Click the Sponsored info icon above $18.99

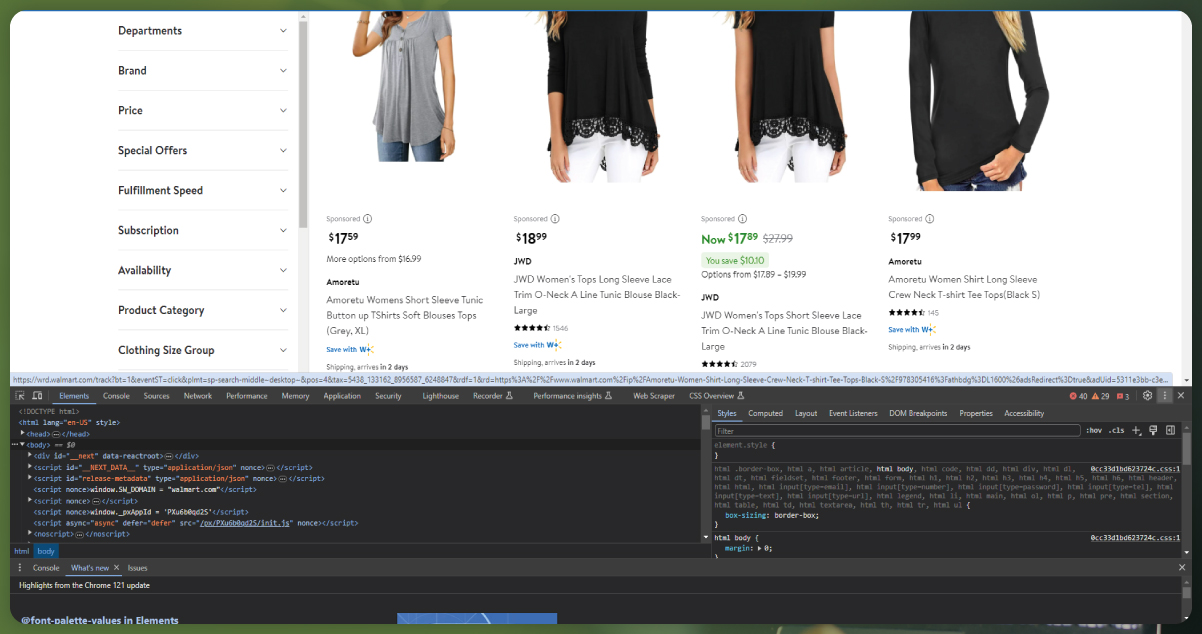pos(555,219)
